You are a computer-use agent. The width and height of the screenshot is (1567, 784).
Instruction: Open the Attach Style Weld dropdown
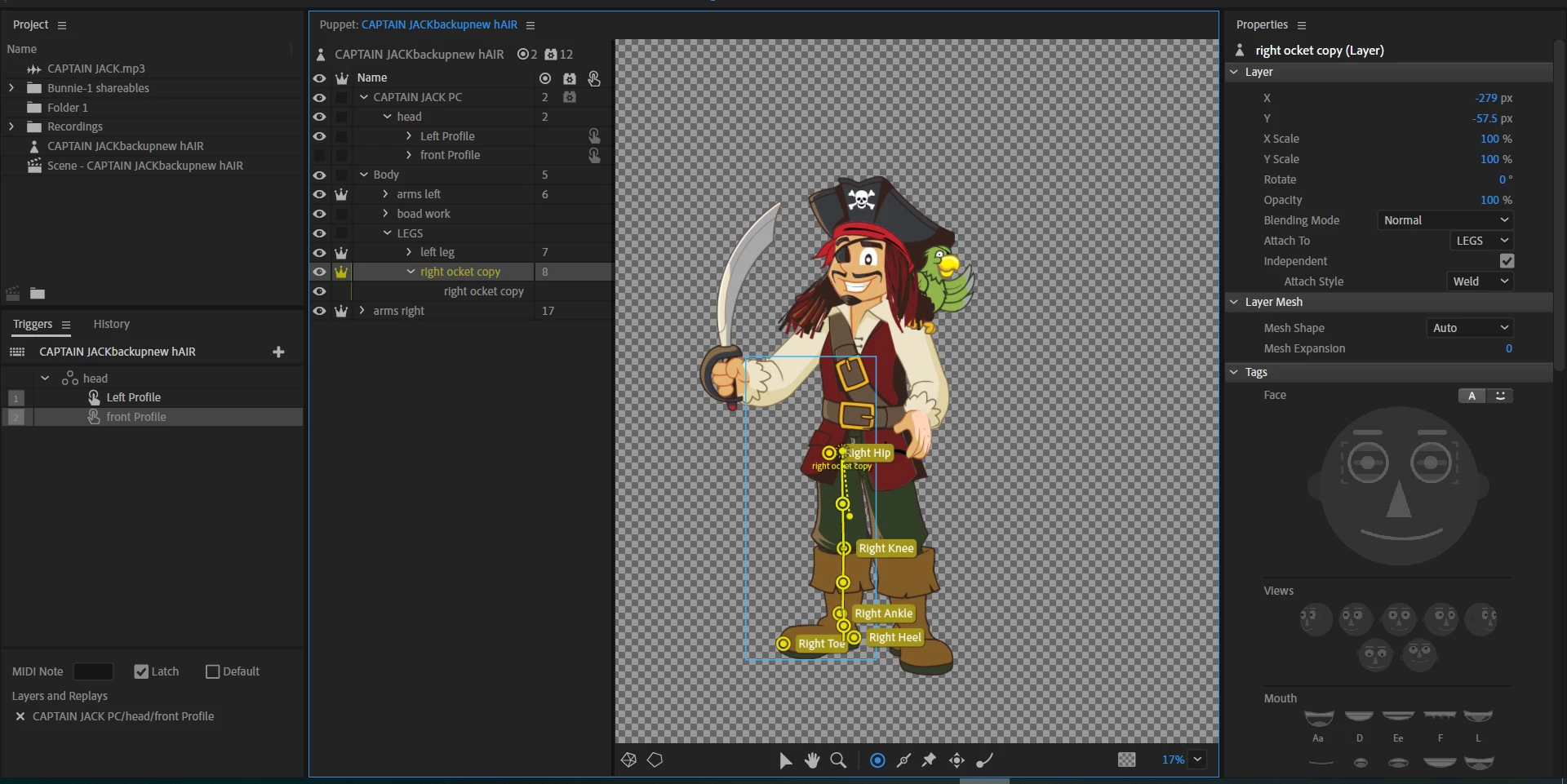[x=1480, y=281]
